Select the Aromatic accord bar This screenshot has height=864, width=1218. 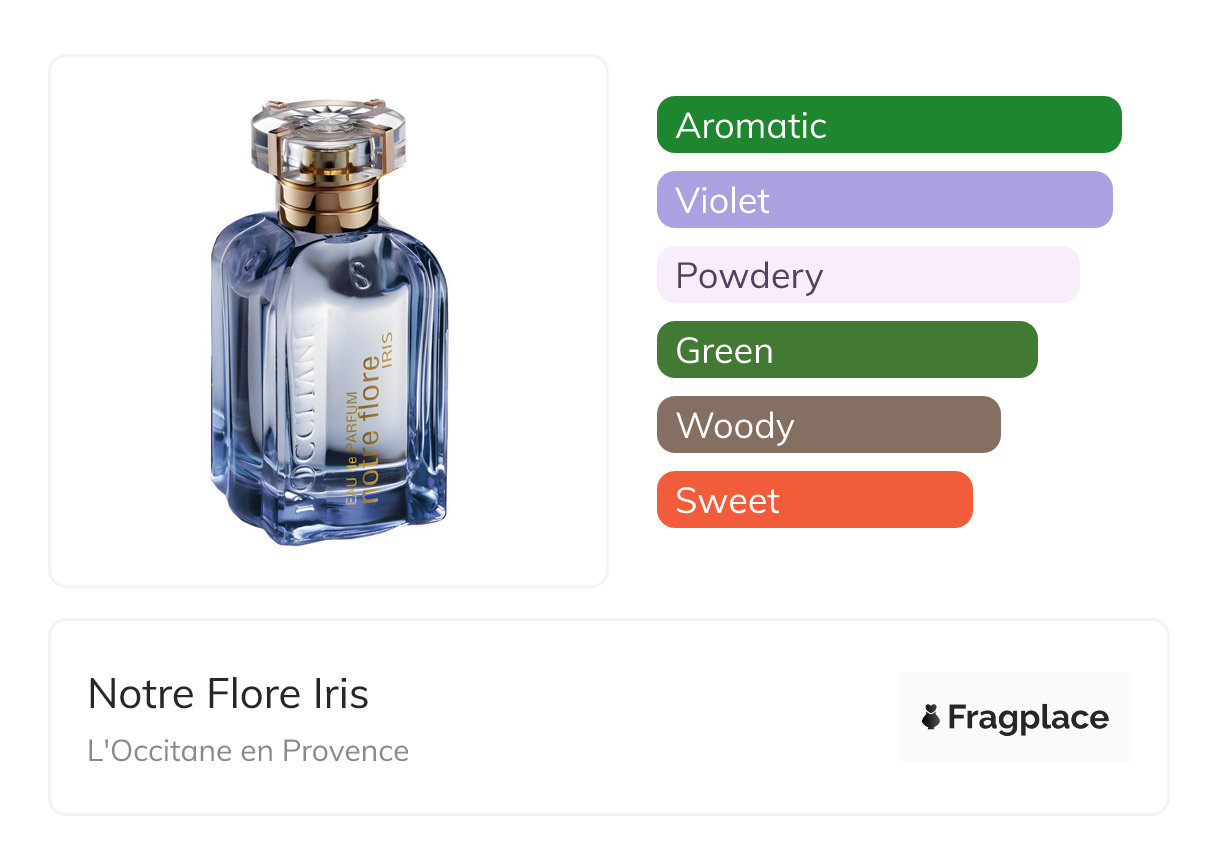889,125
